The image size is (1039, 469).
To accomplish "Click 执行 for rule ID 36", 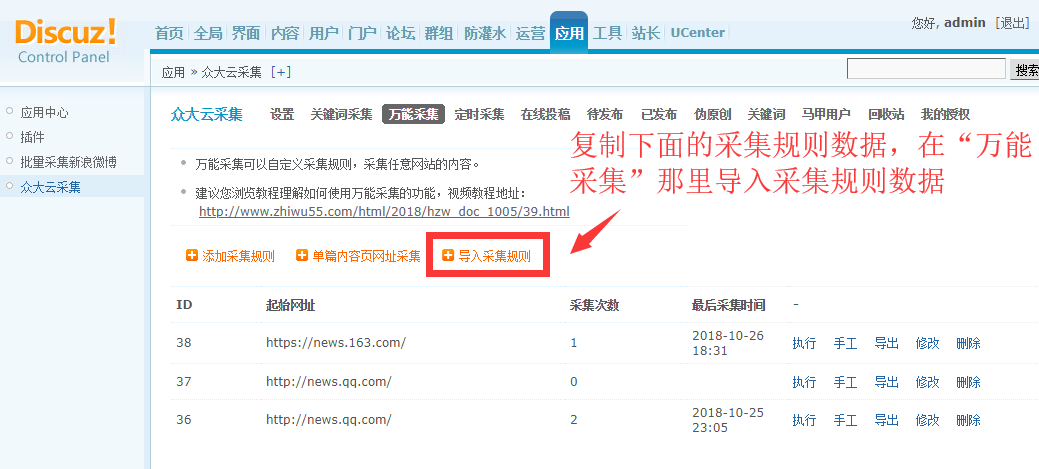I will [804, 420].
